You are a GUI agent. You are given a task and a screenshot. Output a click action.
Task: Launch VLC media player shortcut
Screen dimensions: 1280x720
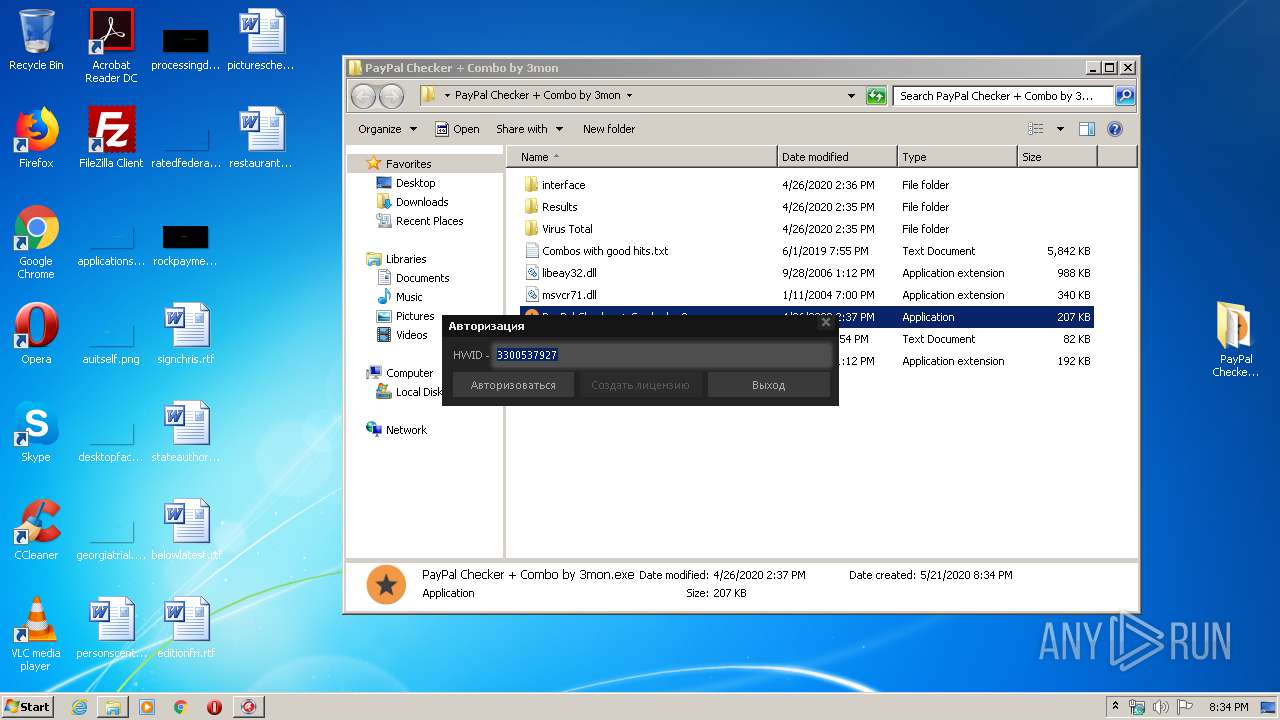(x=36, y=634)
